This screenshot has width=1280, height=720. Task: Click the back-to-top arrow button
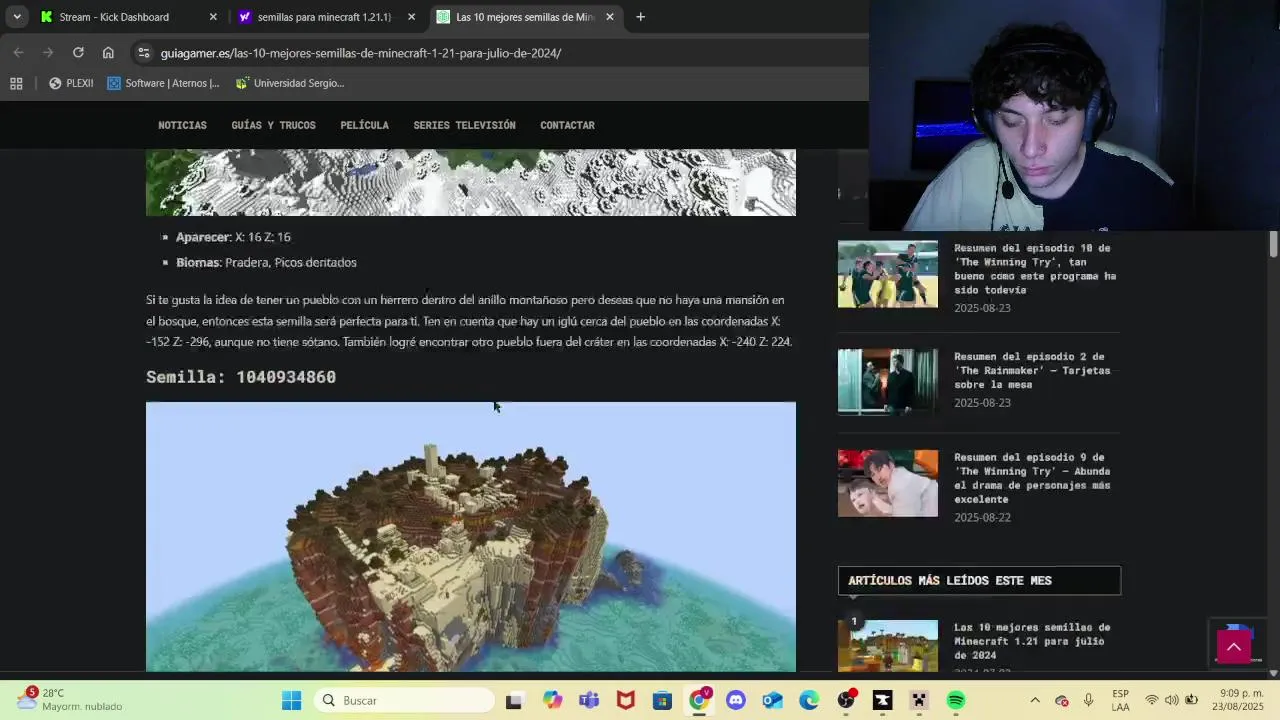coord(1234,647)
